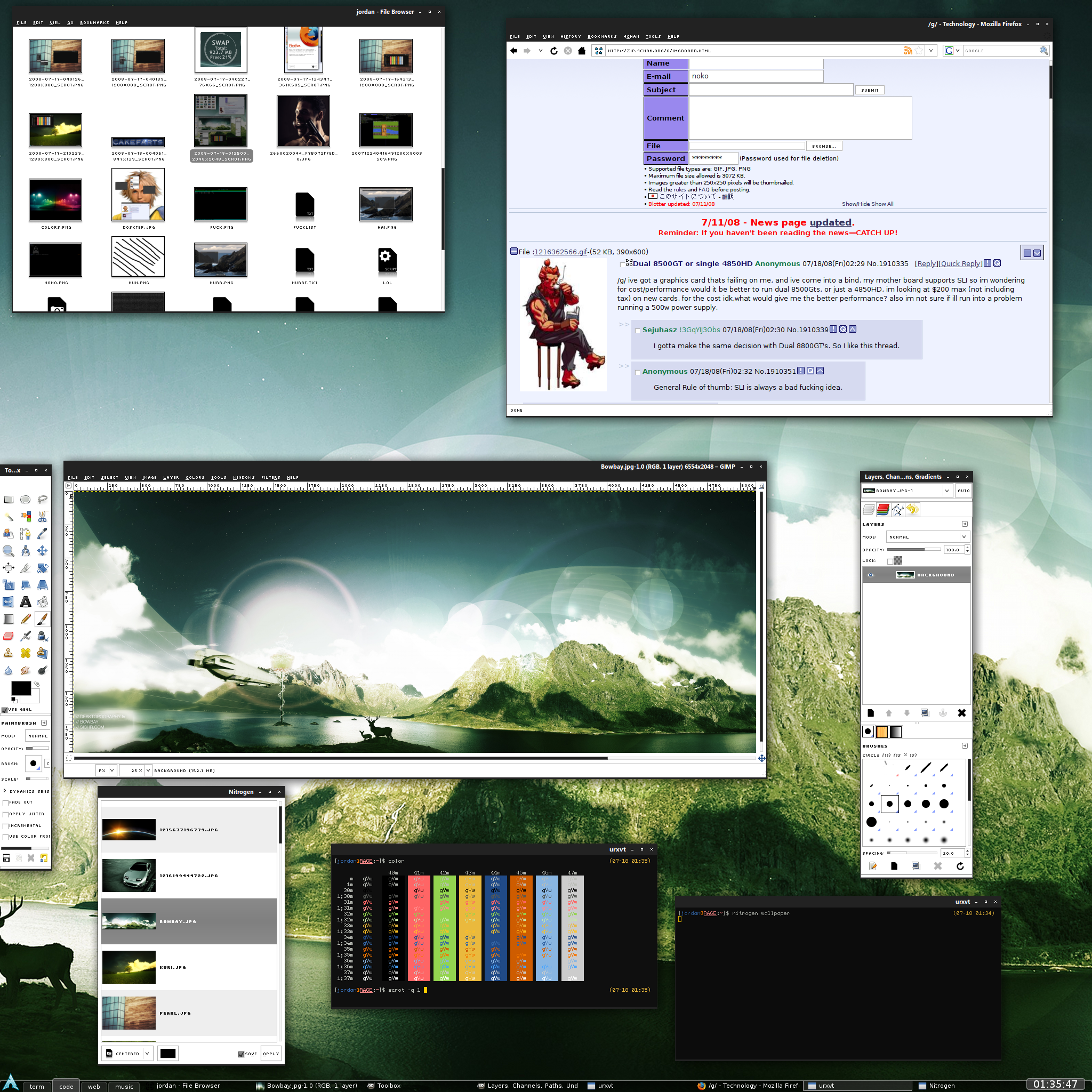Expand the Dynamics Sensitivity section
The image size is (1092, 1092).
[4, 791]
